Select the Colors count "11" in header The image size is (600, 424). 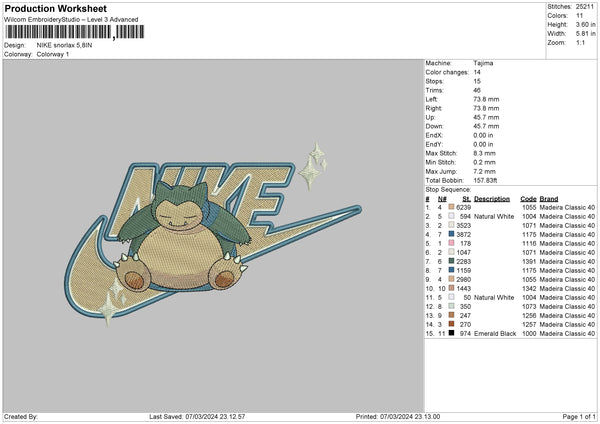pyautogui.click(x=579, y=16)
